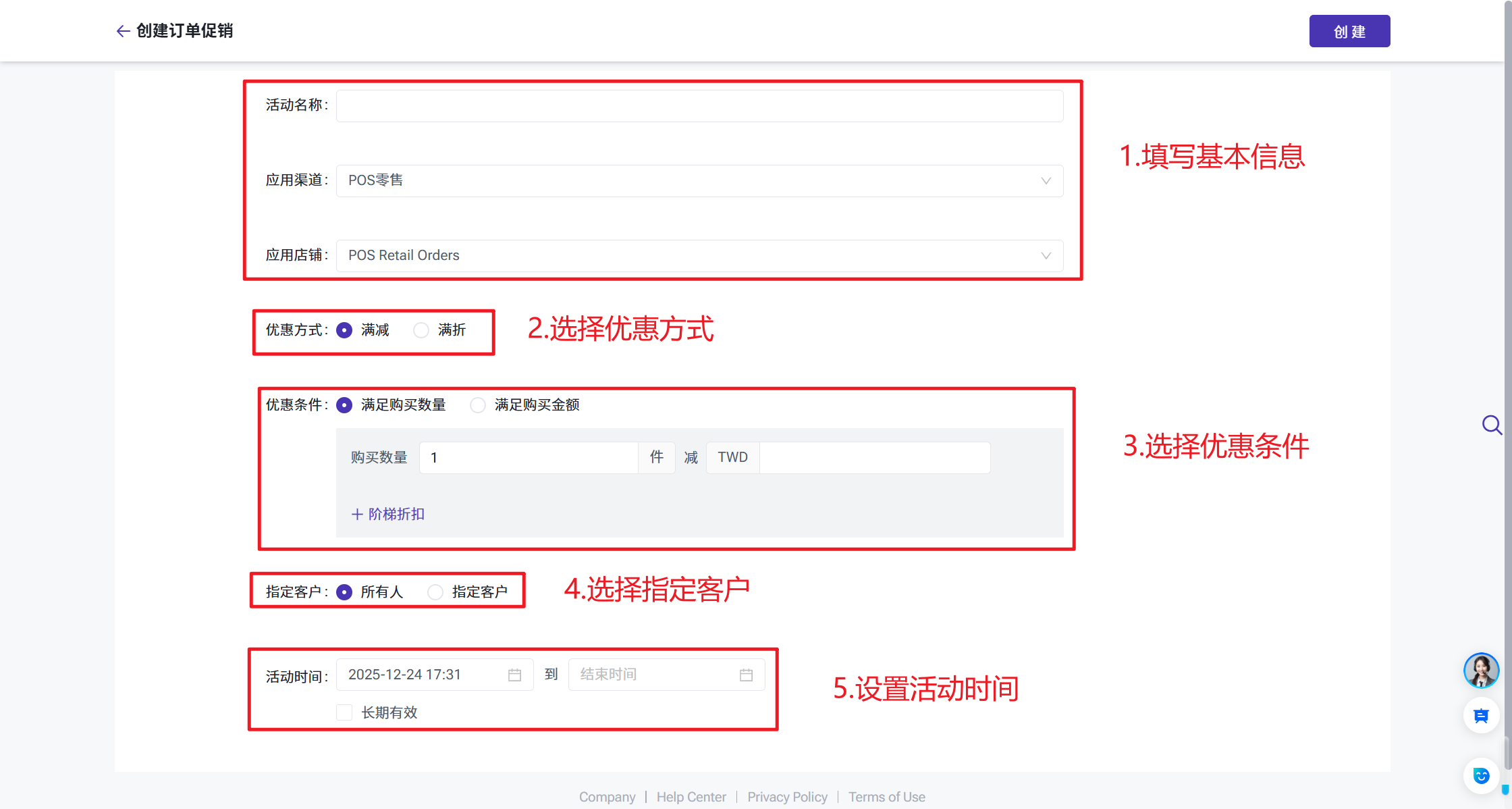Click the 创建 button at top right
Screen dimensions: 1512x809
(1349, 31)
